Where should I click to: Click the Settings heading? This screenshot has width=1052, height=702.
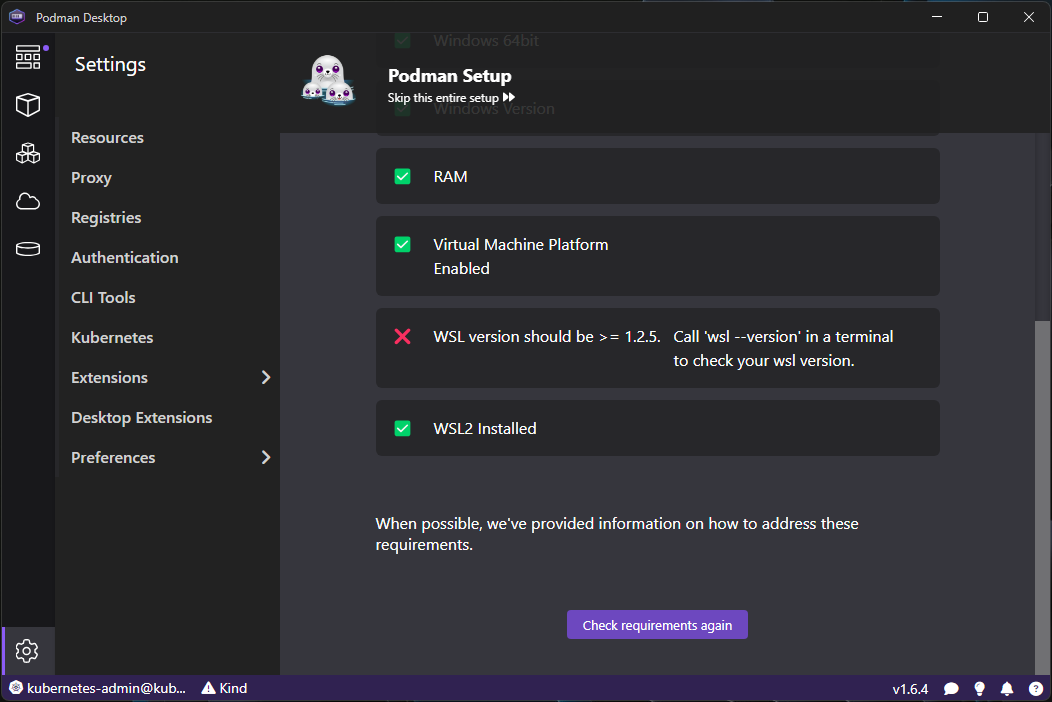110,64
